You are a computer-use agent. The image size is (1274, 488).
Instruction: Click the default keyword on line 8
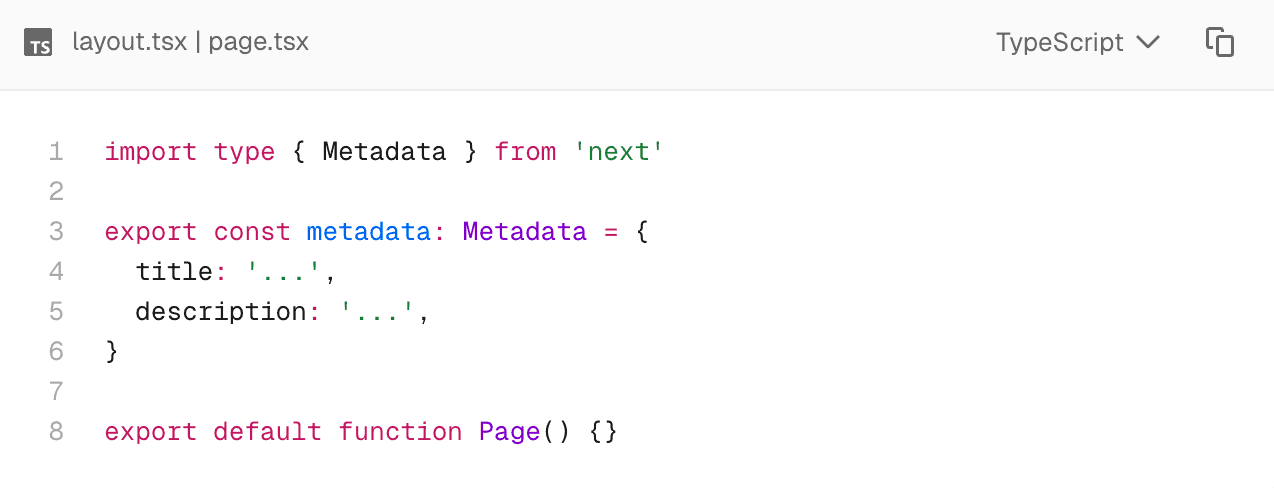tap(267, 432)
